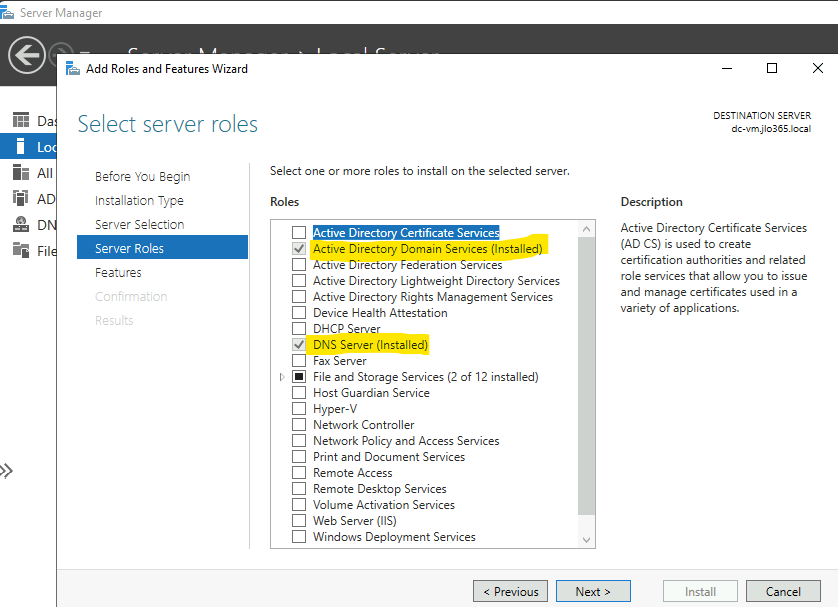Select Active Directory Domain Services (Installed) text

[428, 248]
